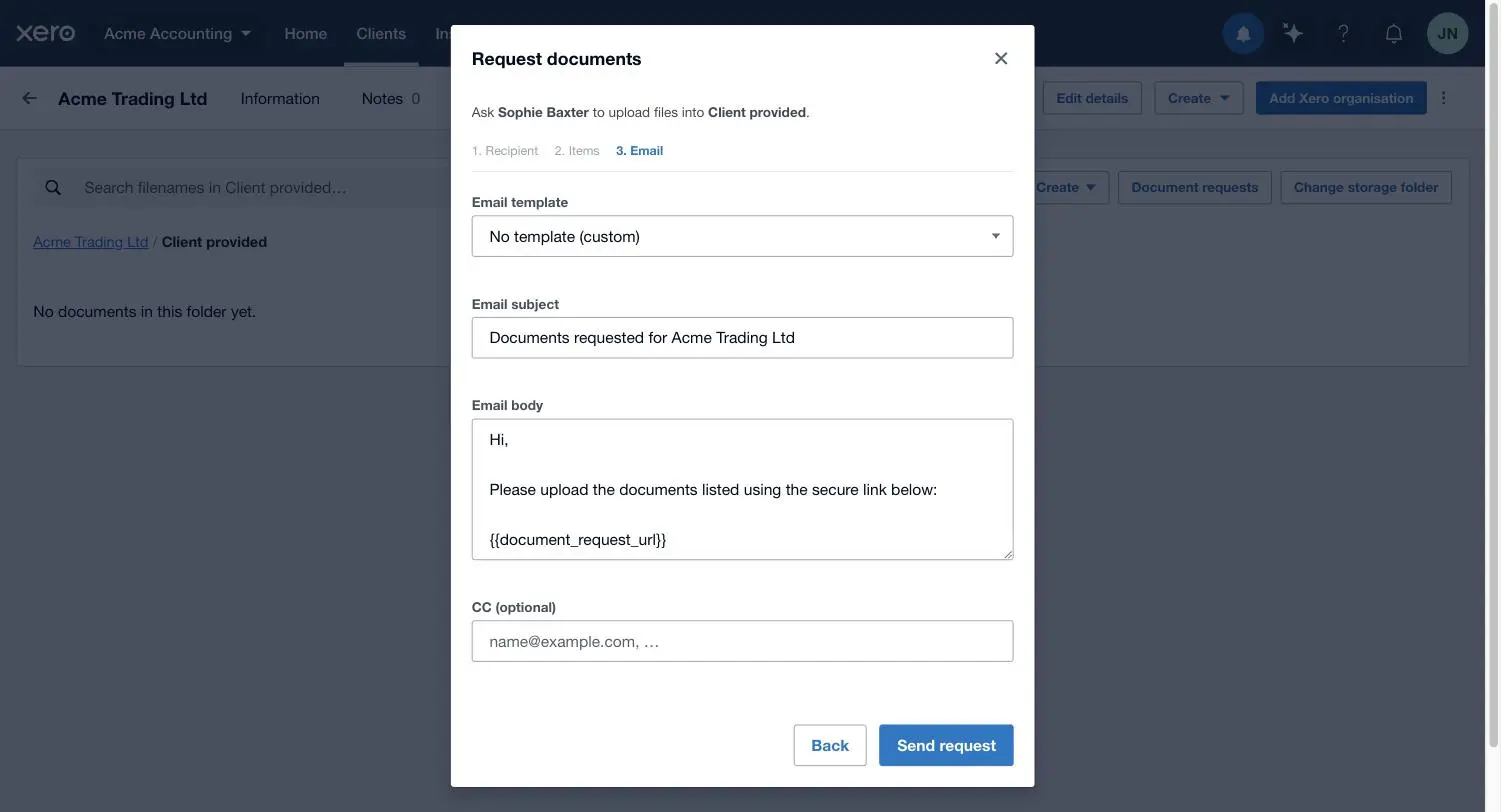The height and width of the screenshot is (812, 1501).
Task: Go to step 2 Items
Action: pyautogui.click(x=577, y=151)
